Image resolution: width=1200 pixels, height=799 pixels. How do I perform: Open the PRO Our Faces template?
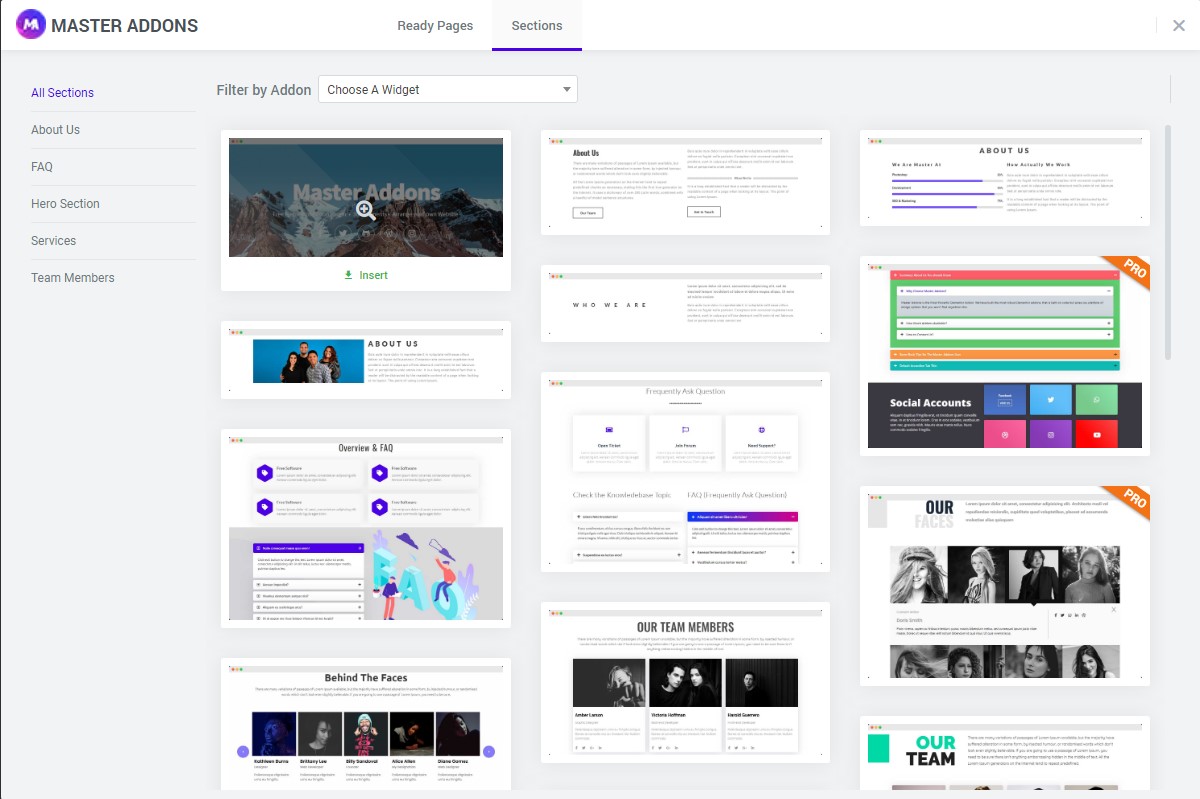(1005, 586)
